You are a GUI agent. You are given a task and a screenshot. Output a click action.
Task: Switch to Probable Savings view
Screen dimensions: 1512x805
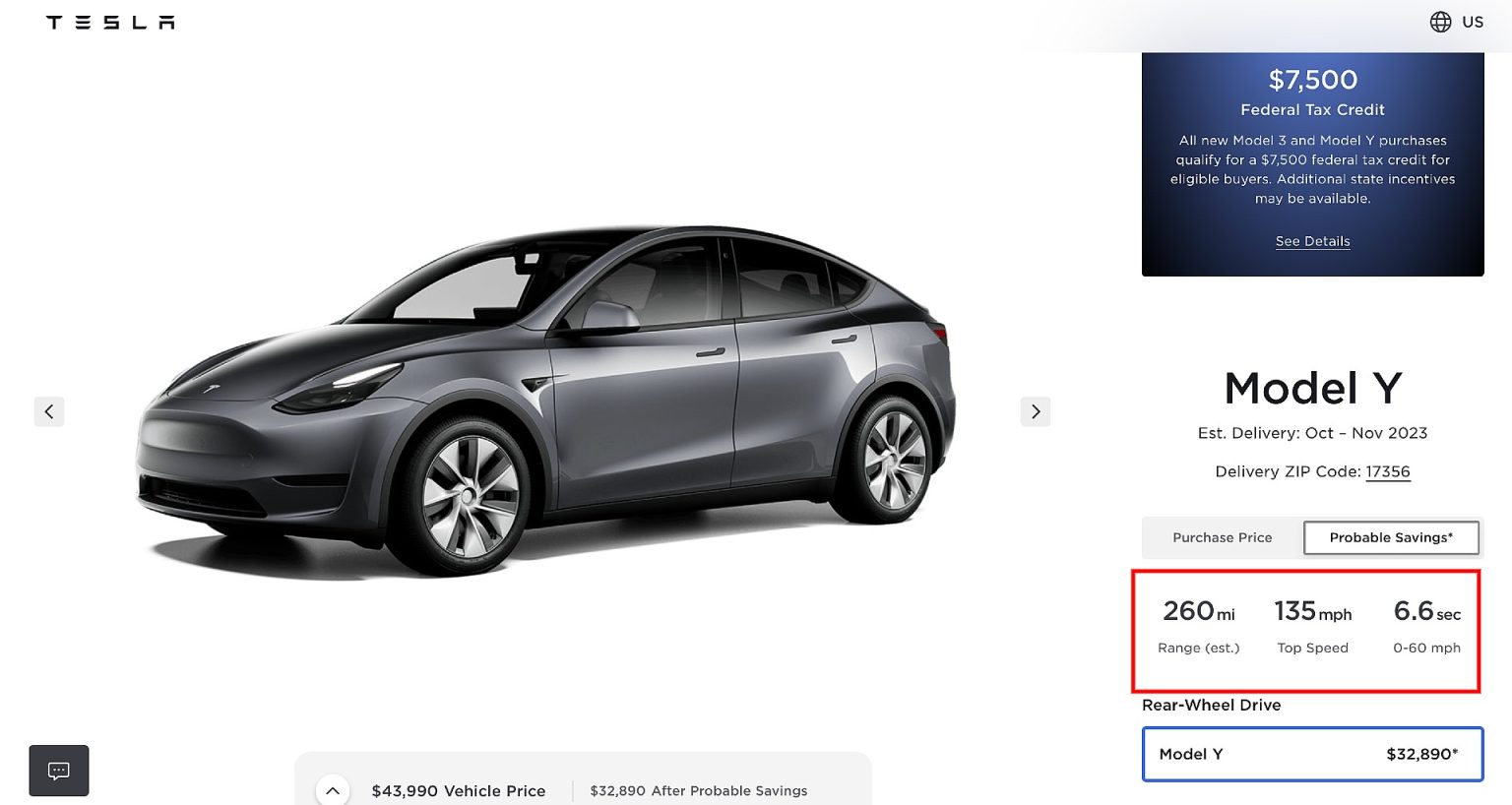point(1391,537)
